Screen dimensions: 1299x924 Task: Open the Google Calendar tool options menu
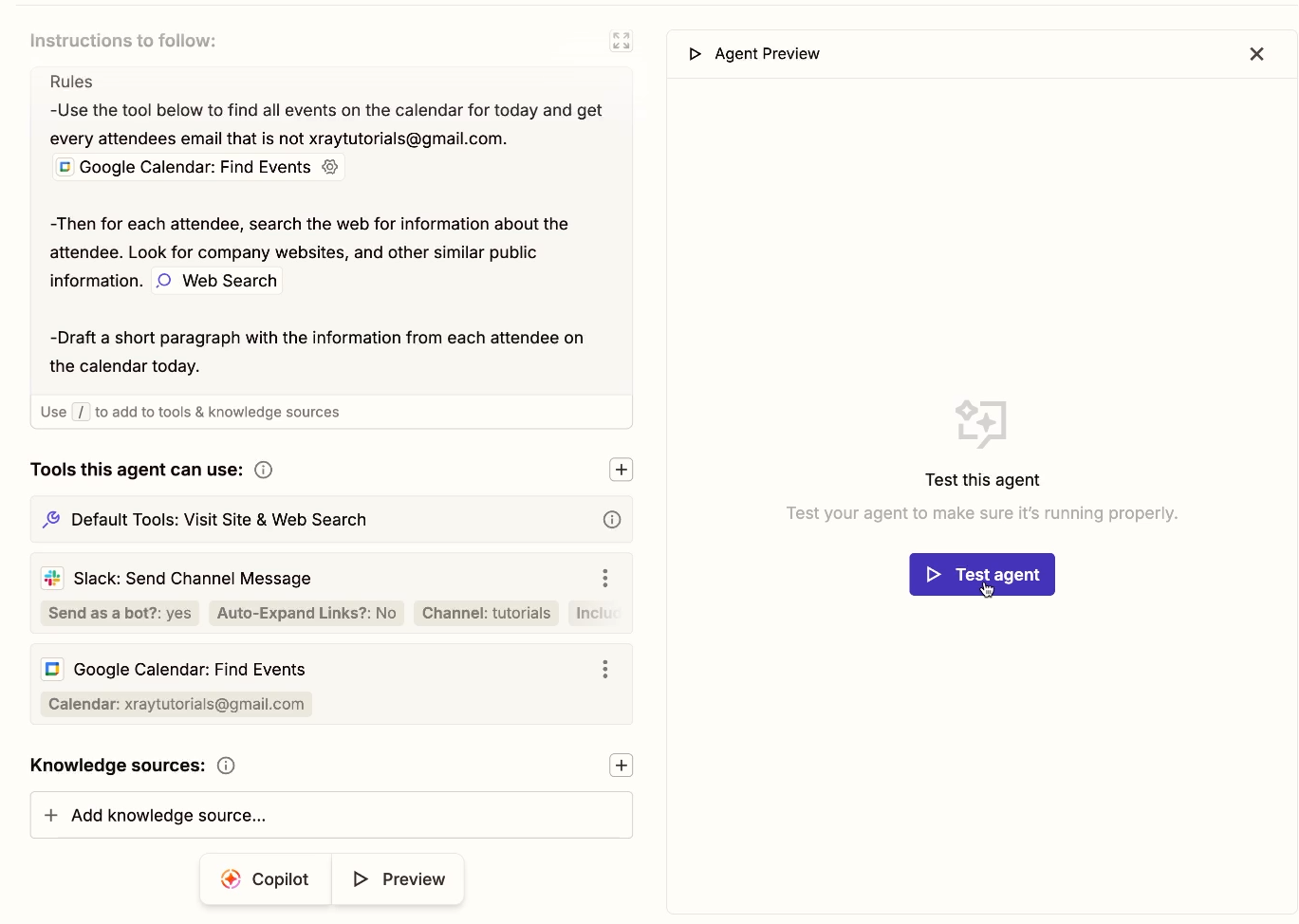tap(604, 669)
